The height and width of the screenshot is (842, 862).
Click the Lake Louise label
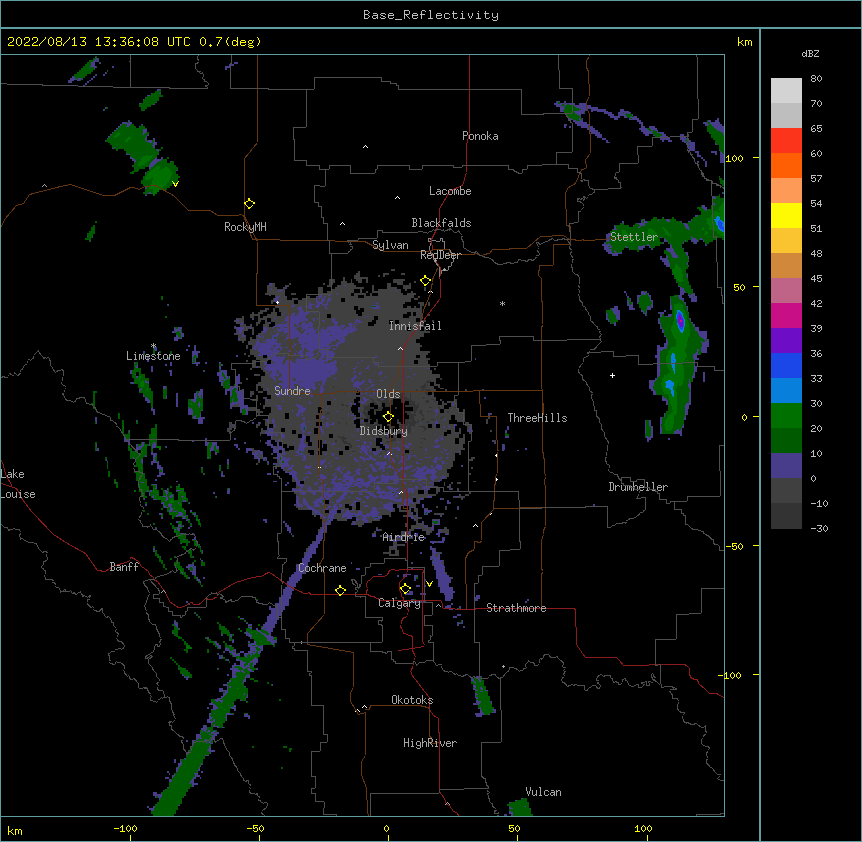[x=18, y=484]
